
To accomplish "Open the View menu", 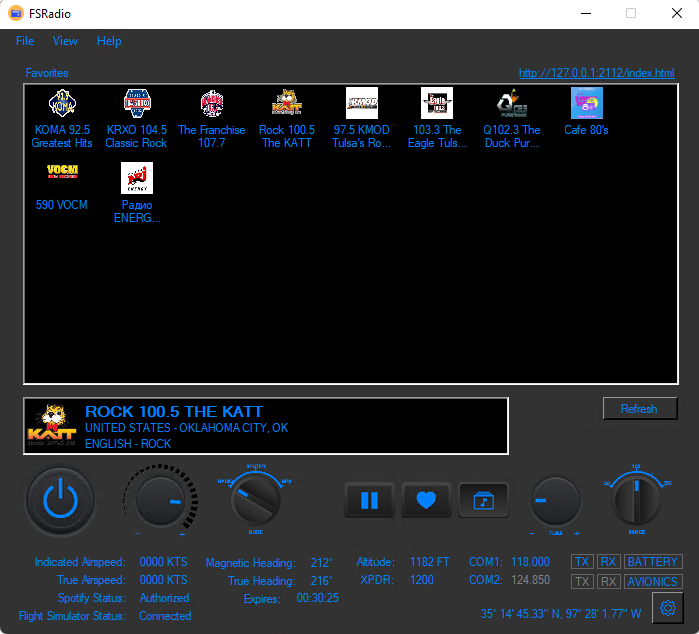I will [x=65, y=41].
